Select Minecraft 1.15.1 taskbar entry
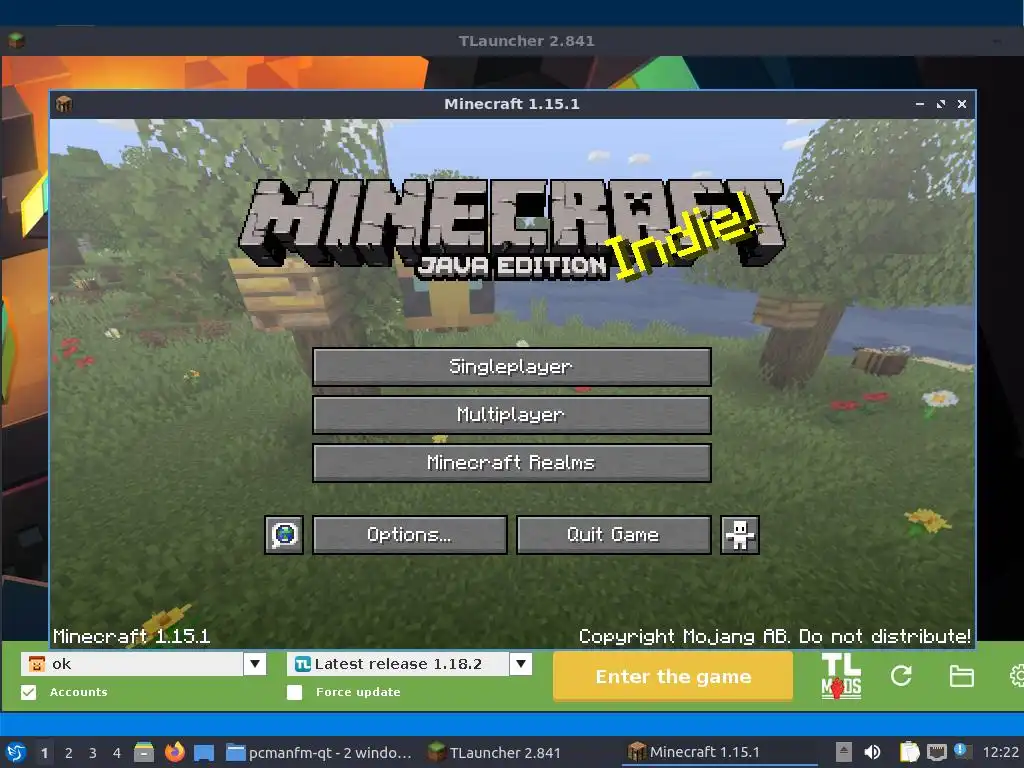This screenshot has width=1024, height=768. 720,752
